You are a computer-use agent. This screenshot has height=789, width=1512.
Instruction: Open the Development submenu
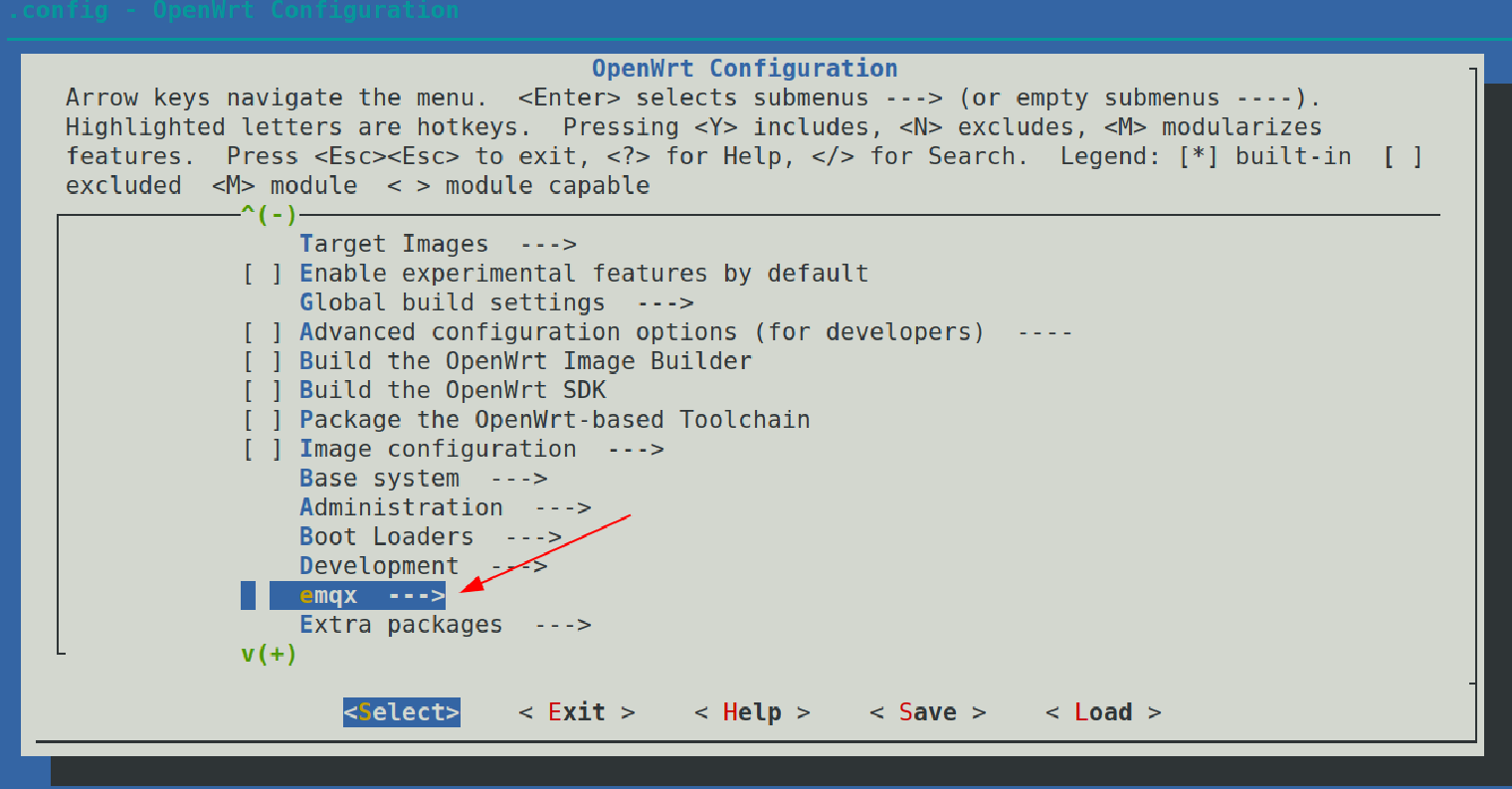pyautogui.click(x=424, y=566)
